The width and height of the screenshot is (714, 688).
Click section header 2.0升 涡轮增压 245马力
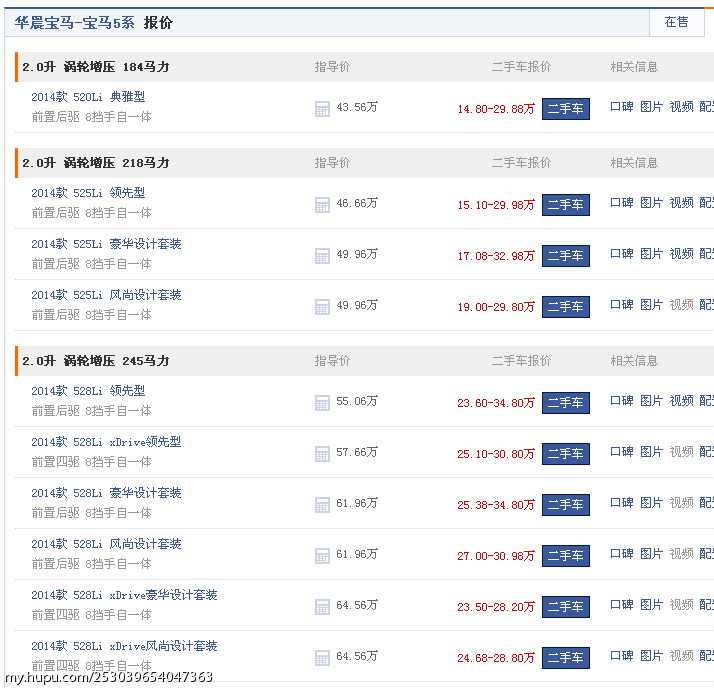pos(96,361)
